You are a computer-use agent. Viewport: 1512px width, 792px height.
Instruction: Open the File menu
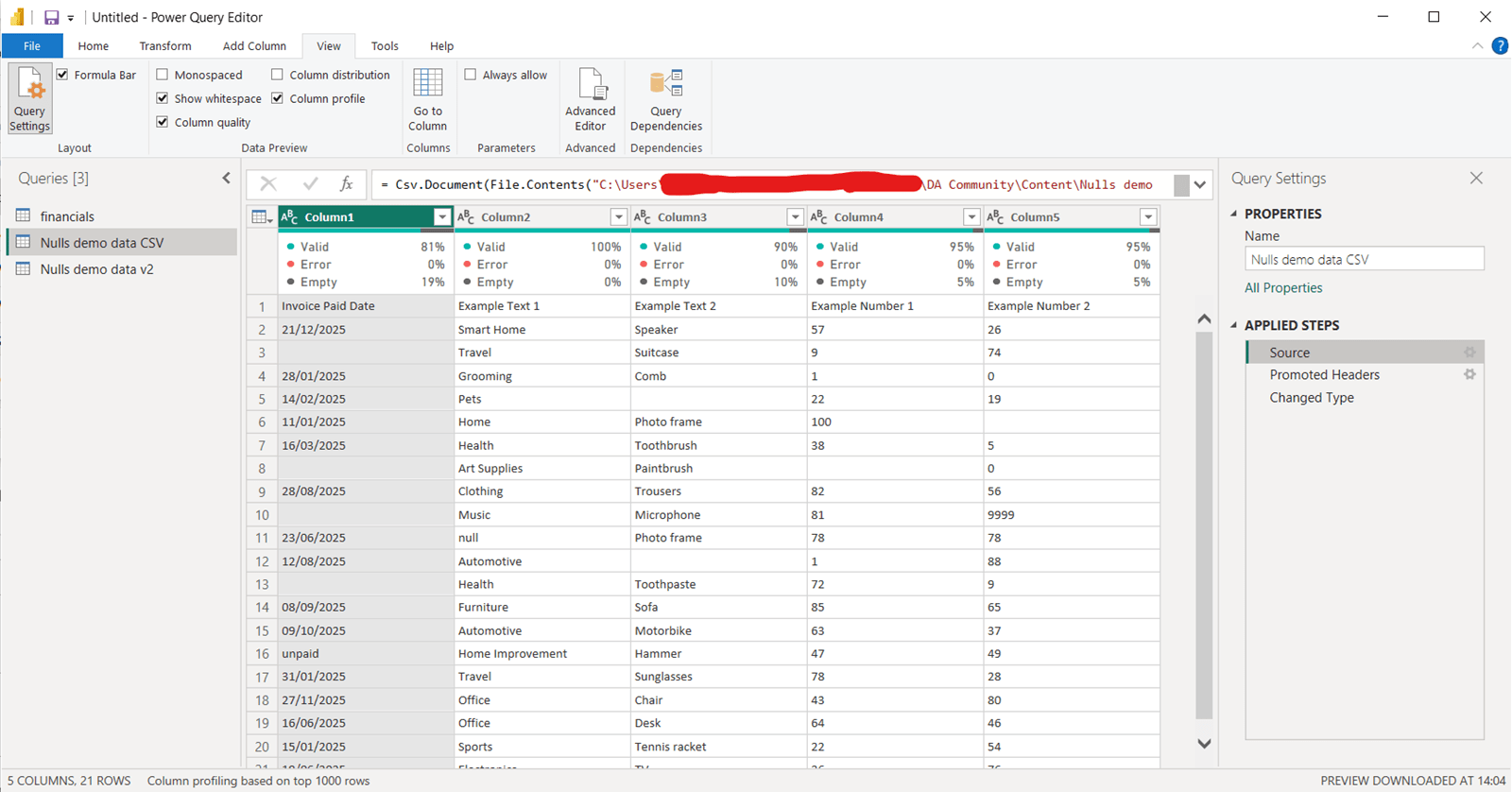tap(32, 45)
